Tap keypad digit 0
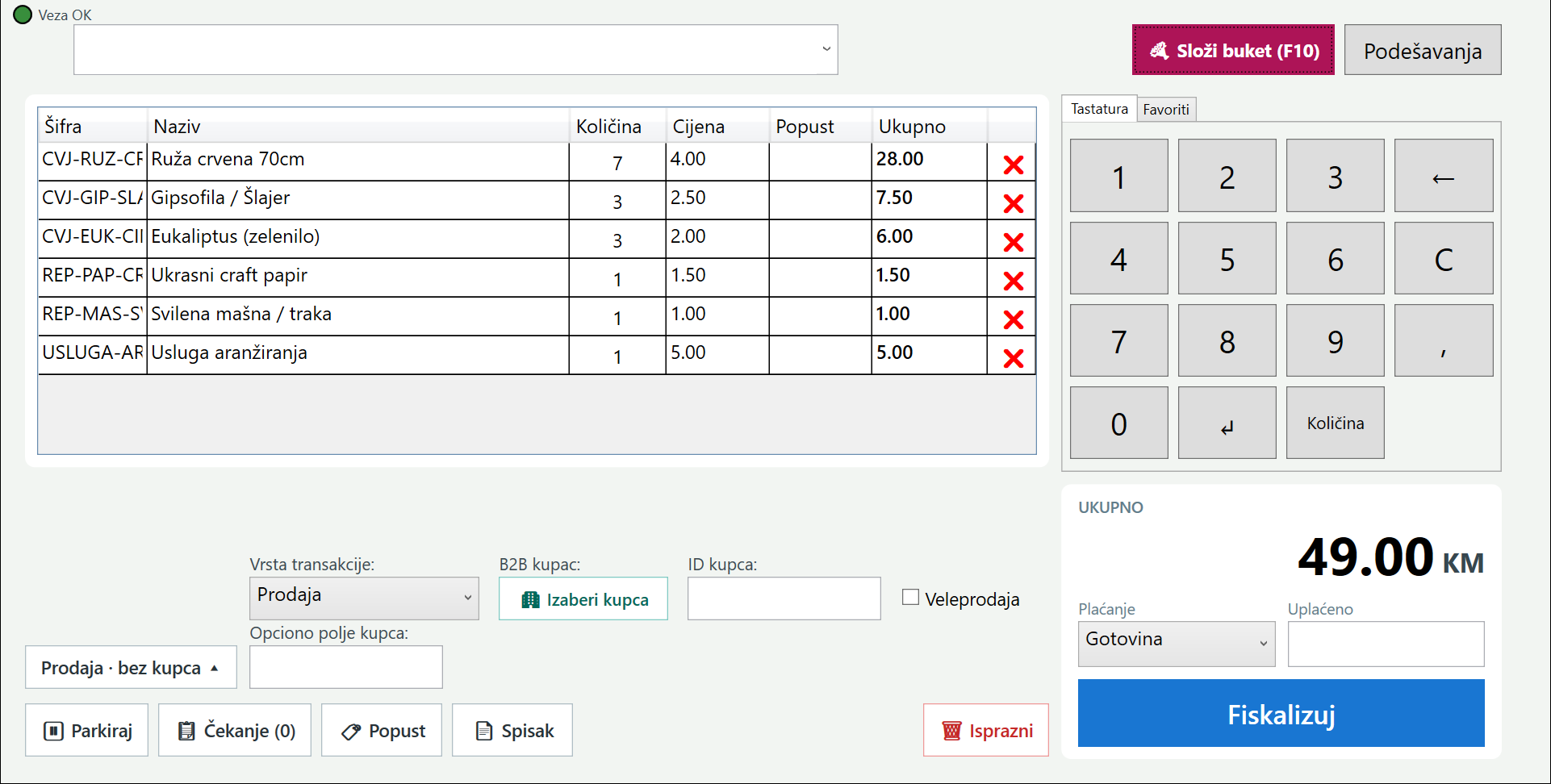This screenshot has width=1551, height=784. click(x=1119, y=423)
